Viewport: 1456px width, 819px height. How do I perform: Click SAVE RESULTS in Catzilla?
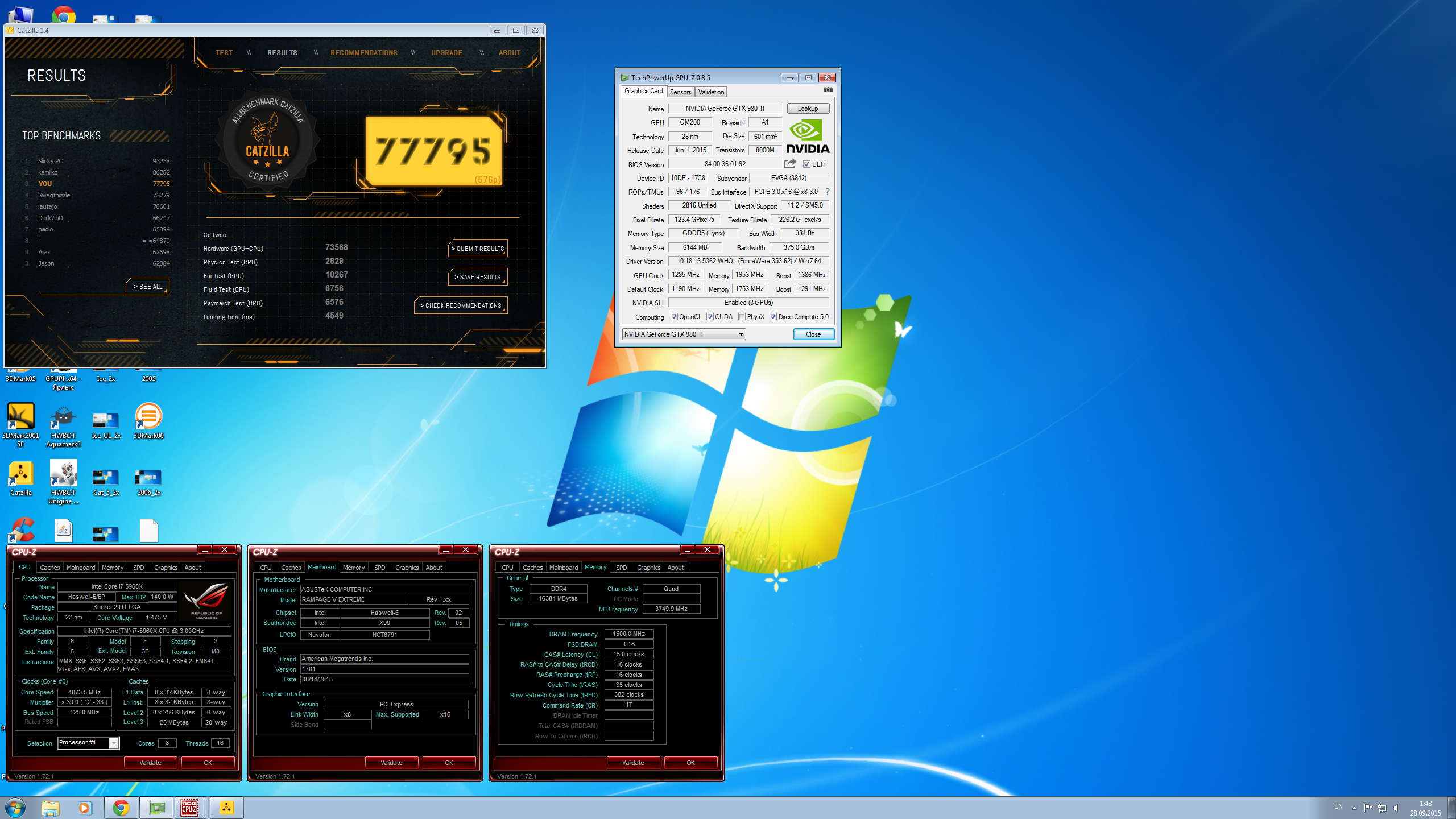[478, 277]
